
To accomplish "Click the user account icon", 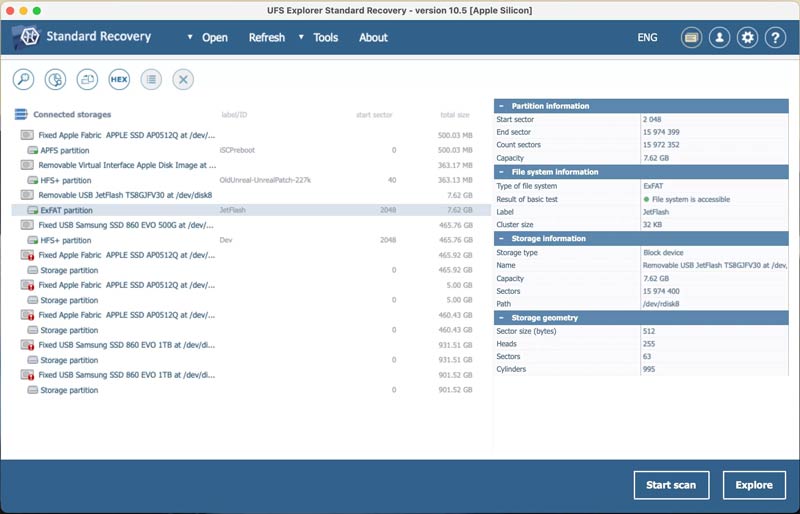I will coord(719,38).
